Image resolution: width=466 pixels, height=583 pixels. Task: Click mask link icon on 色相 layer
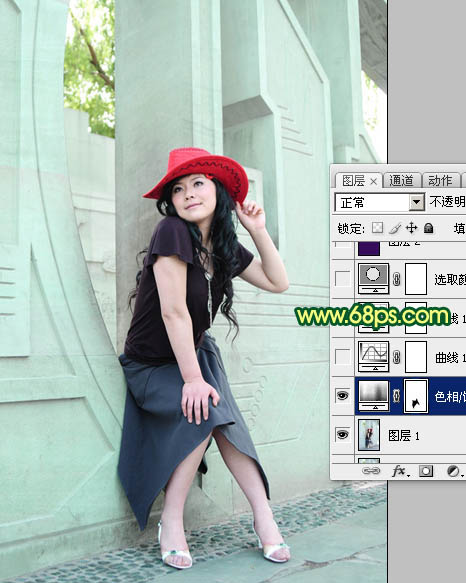pyautogui.click(x=396, y=396)
